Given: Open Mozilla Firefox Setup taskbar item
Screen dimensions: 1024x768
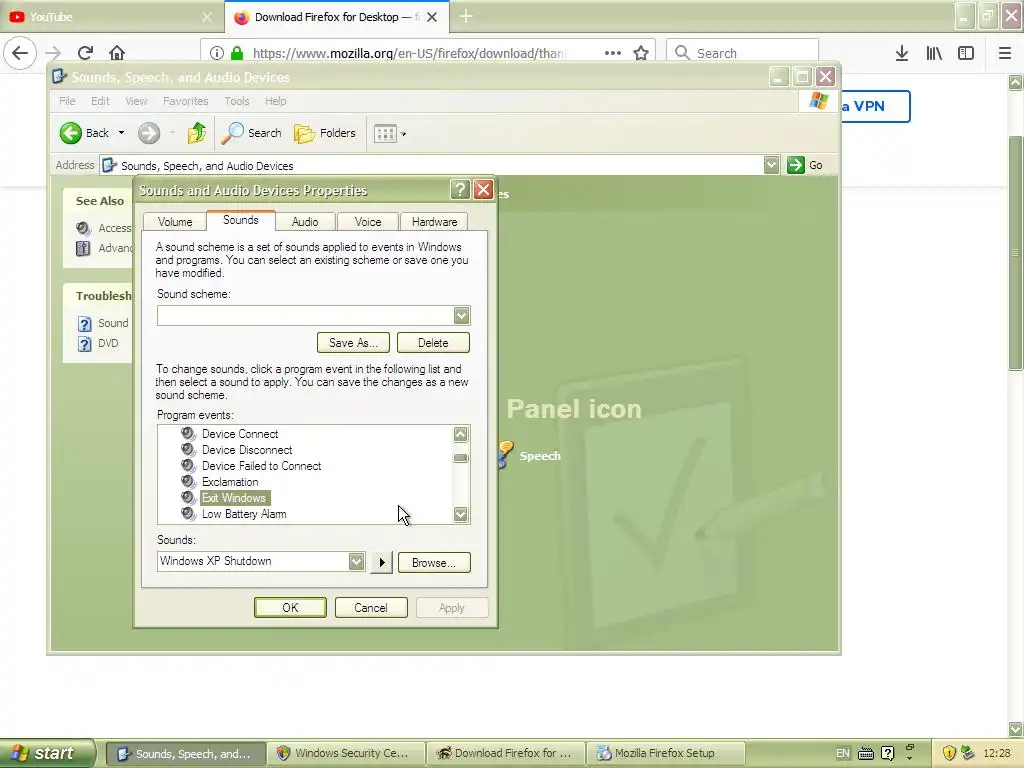Looking at the screenshot, I should tap(665, 754).
